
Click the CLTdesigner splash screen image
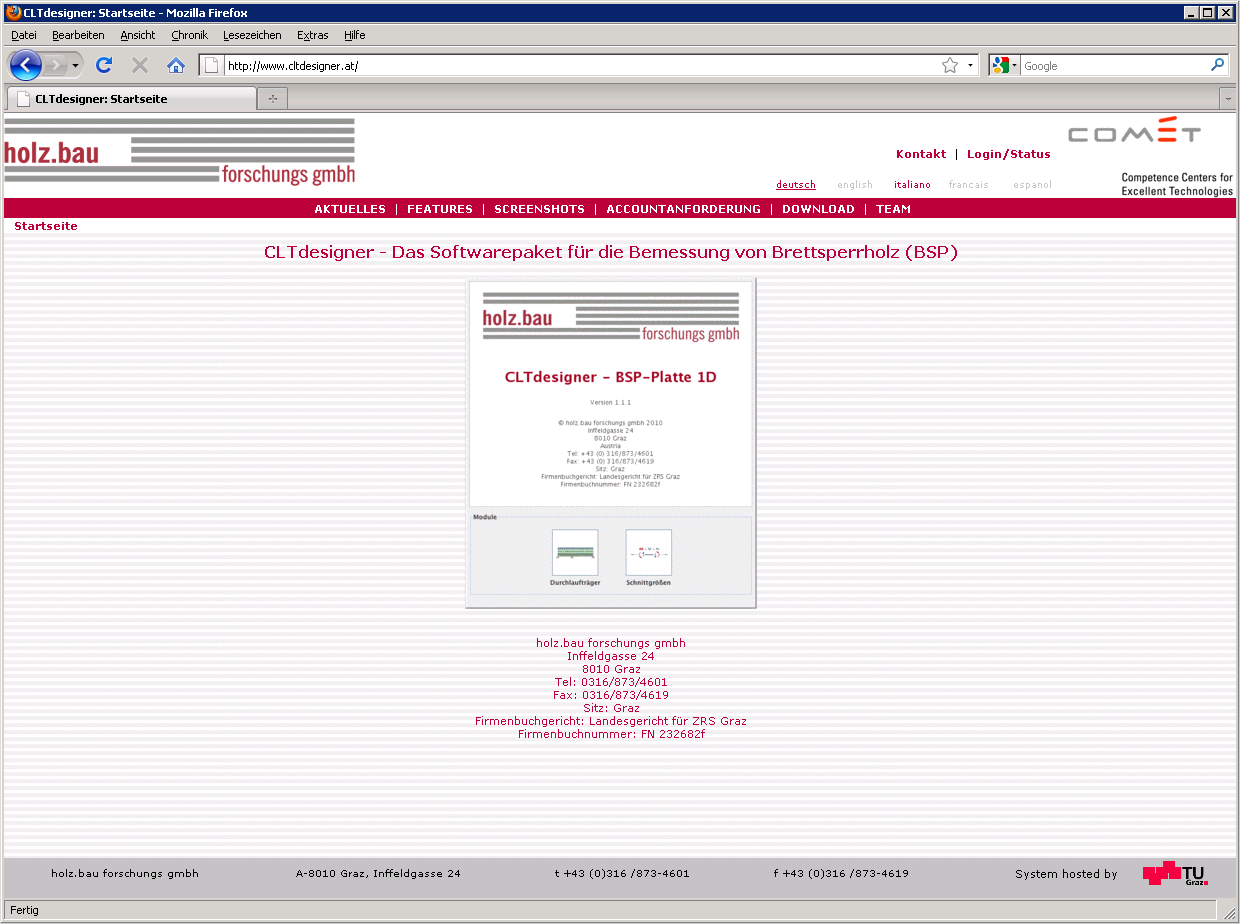tap(610, 443)
